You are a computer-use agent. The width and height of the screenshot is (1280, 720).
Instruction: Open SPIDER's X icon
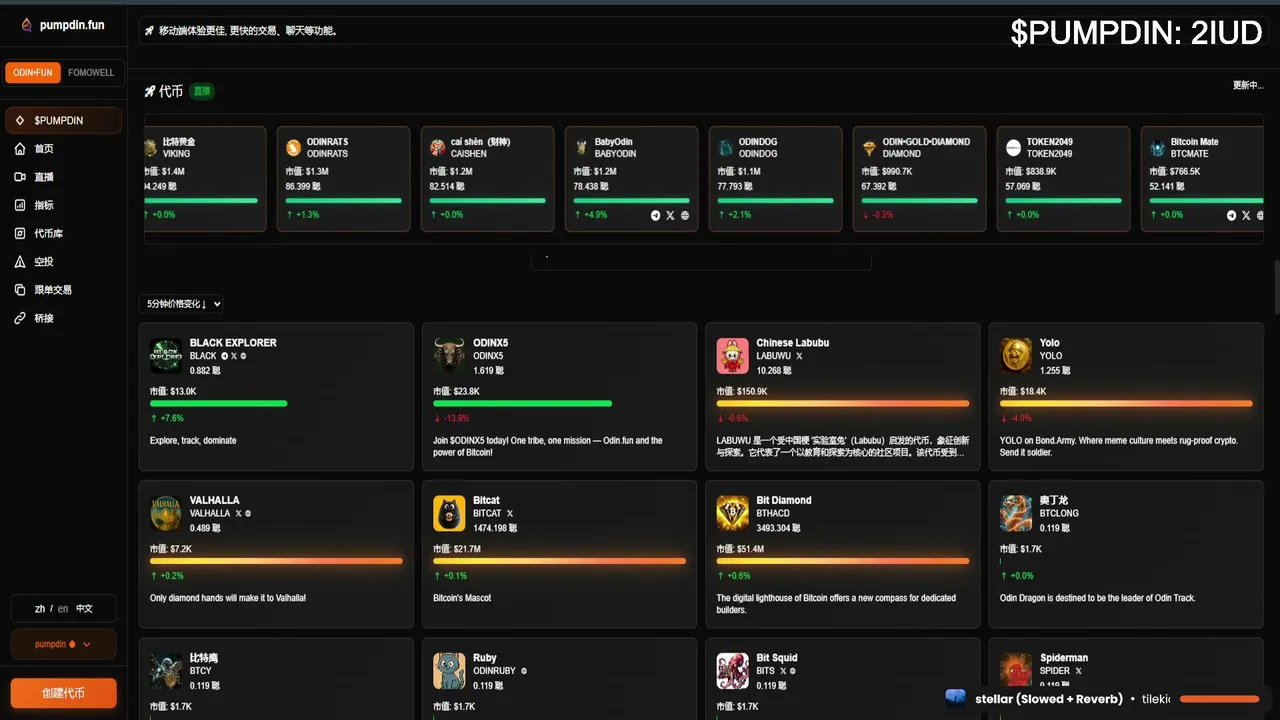1079,671
